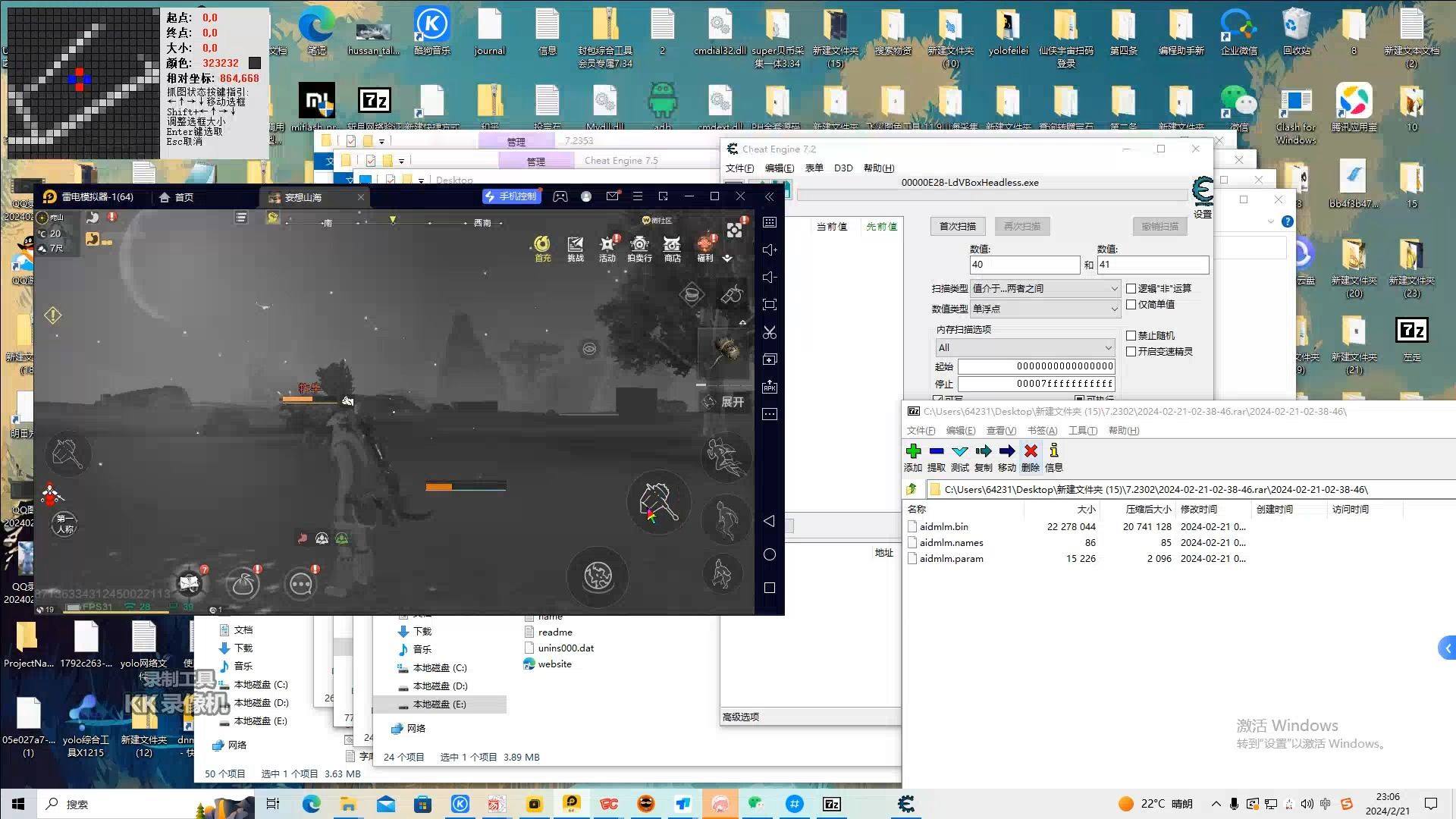
Task: Click Test (测试) icon in 7-Zip toolbar
Action: pyautogui.click(x=960, y=451)
